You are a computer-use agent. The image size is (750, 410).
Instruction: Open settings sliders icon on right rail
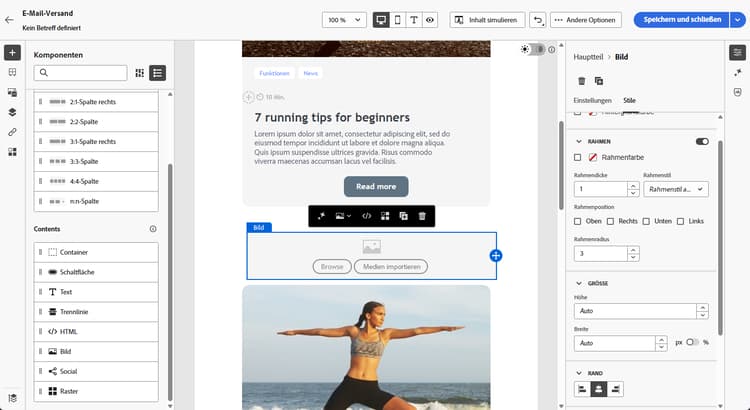pyautogui.click(x=737, y=52)
